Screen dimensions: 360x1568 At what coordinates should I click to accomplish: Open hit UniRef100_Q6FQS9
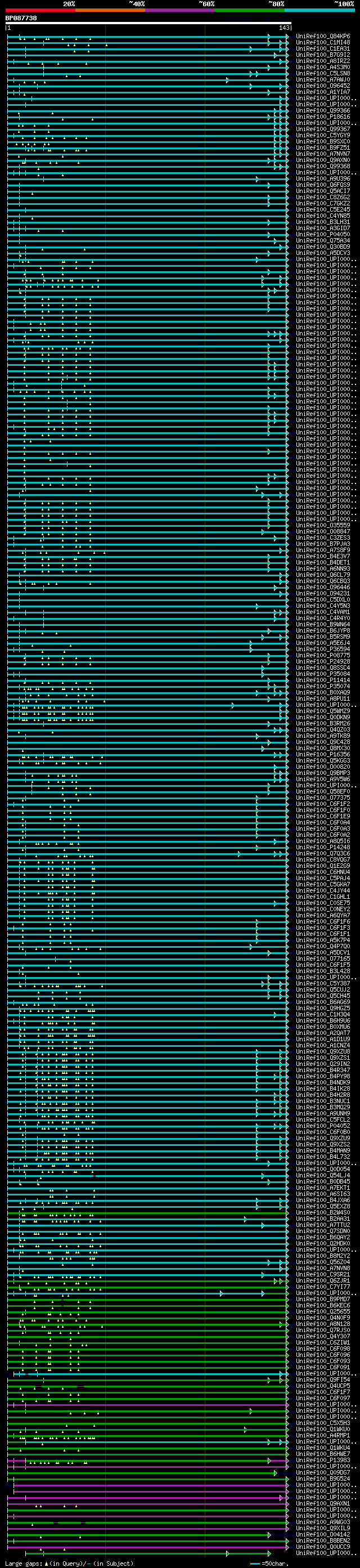coord(323,185)
